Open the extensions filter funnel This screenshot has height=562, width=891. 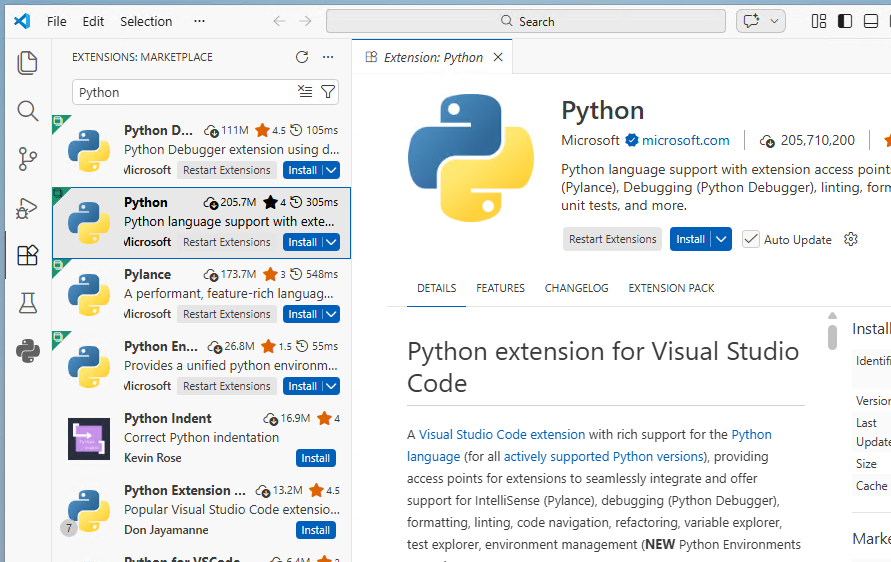click(x=328, y=91)
